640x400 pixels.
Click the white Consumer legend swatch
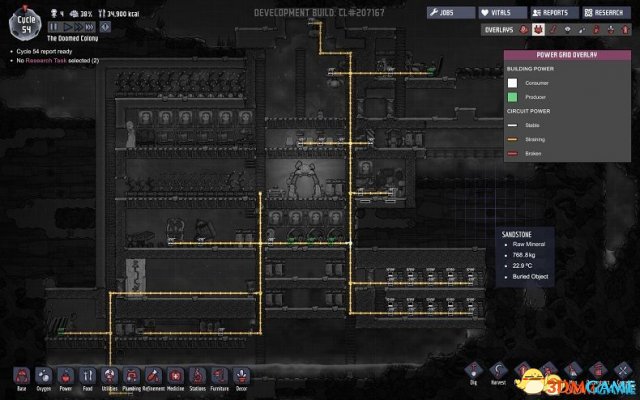(512, 83)
